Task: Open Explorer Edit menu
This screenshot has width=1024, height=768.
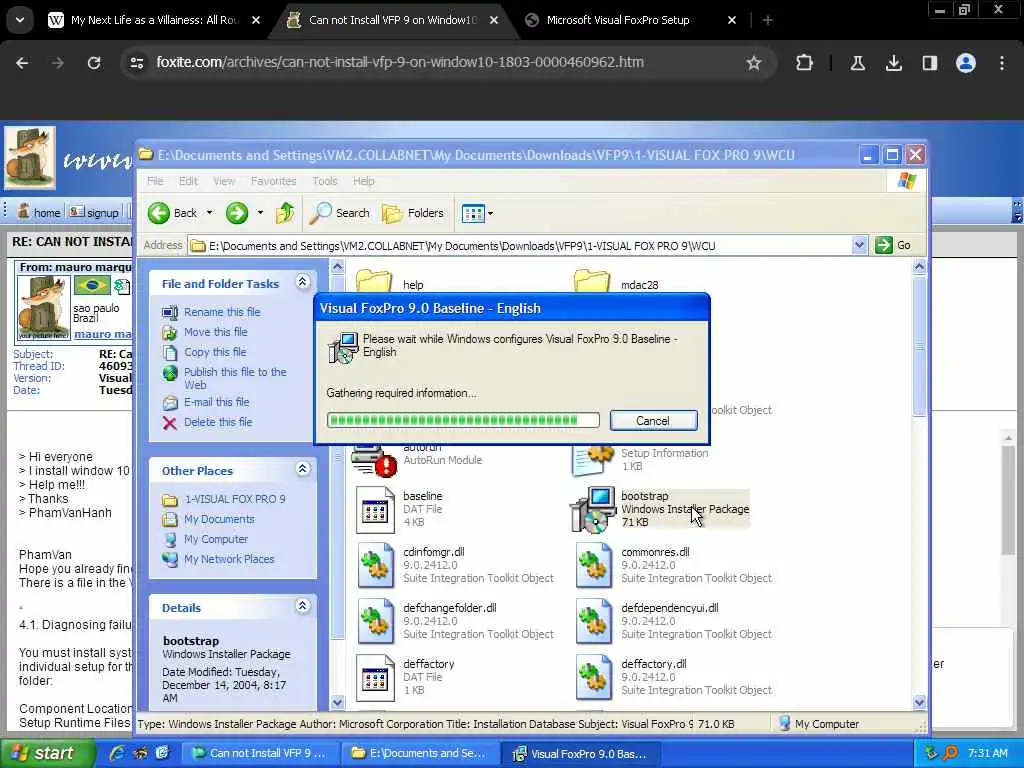Action: [x=188, y=181]
